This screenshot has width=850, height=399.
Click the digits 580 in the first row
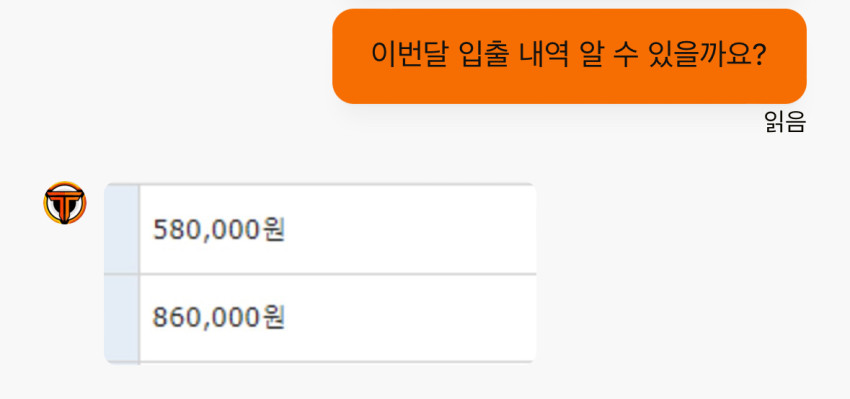pos(175,230)
